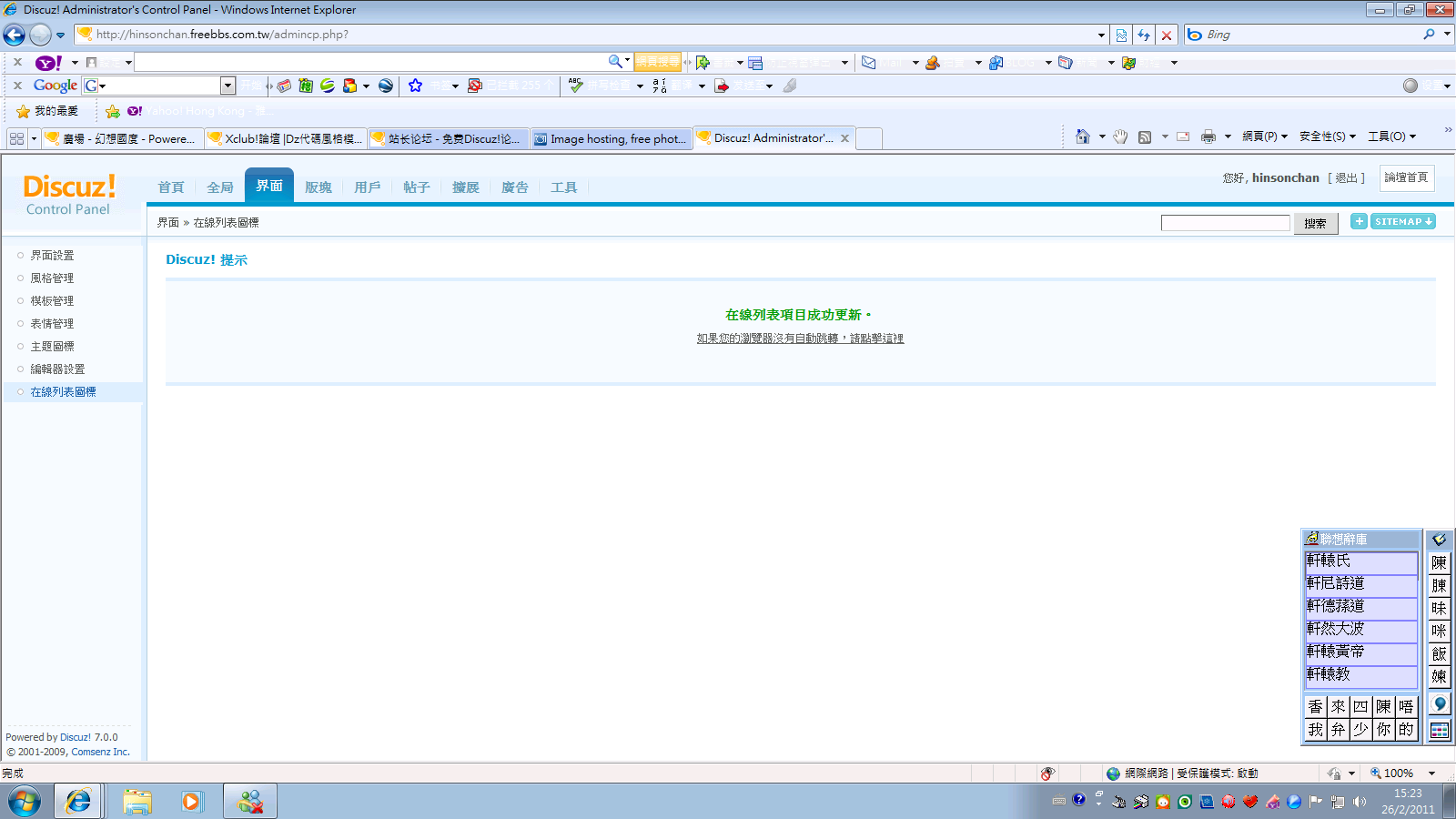Click the blue star bookmark icon in Google toolbar
The image size is (1456, 819).
[415, 86]
